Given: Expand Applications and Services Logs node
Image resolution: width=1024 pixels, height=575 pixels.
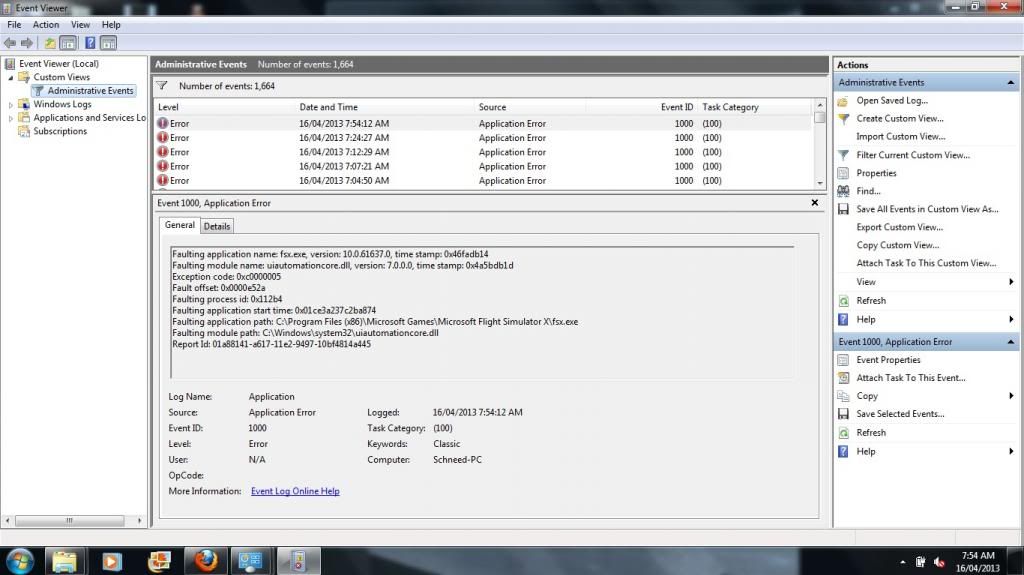Looking at the screenshot, I should (12, 118).
